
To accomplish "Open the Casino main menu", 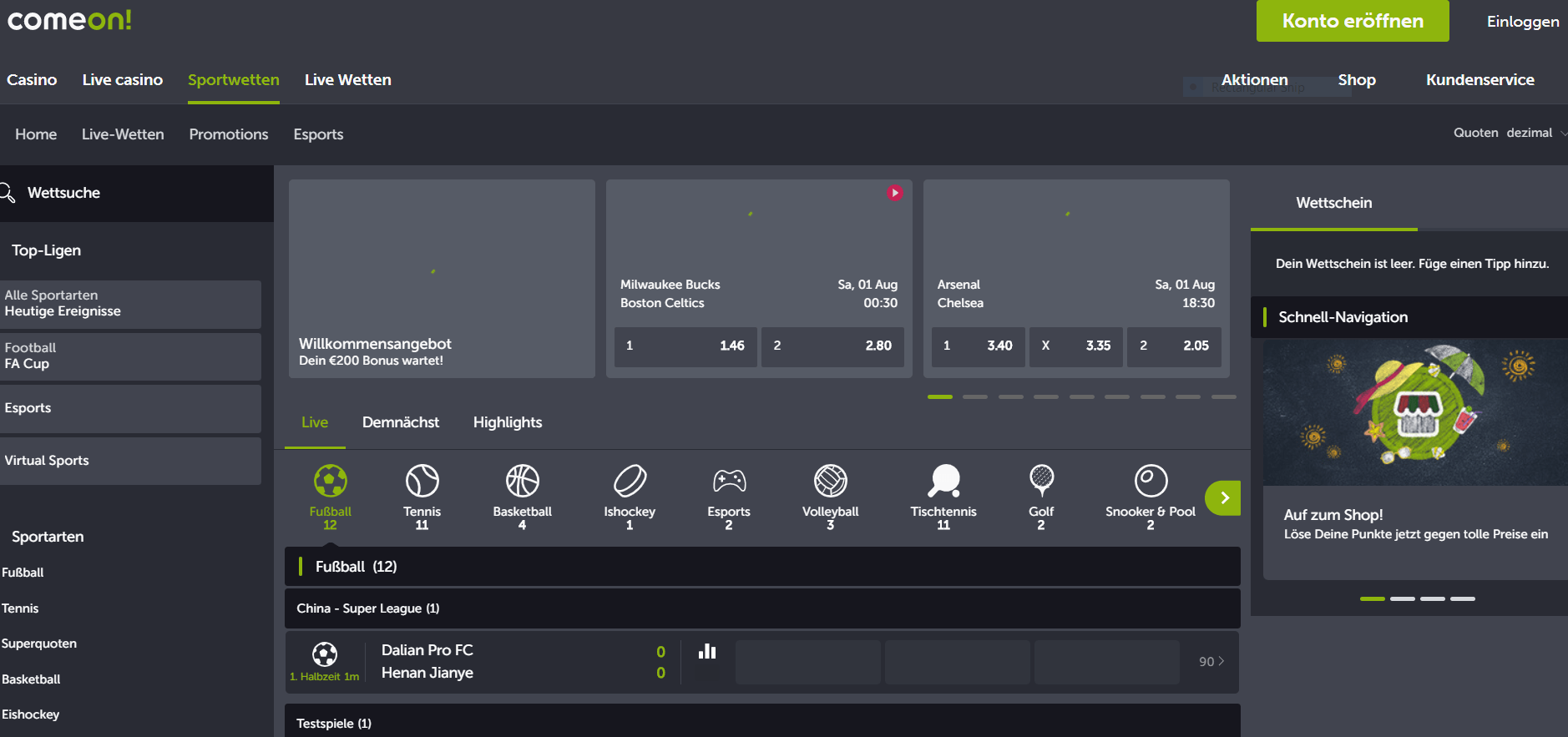I will [x=32, y=80].
